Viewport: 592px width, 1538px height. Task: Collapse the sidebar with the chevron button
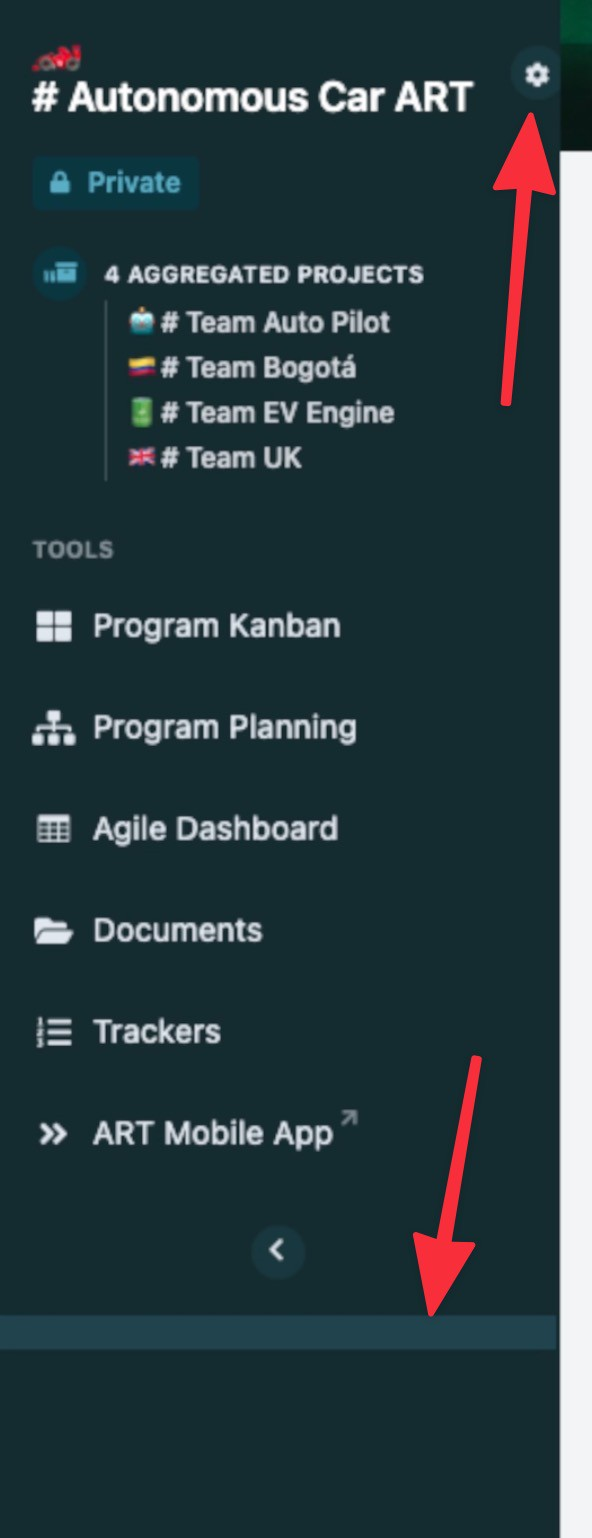click(x=278, y=1249)
